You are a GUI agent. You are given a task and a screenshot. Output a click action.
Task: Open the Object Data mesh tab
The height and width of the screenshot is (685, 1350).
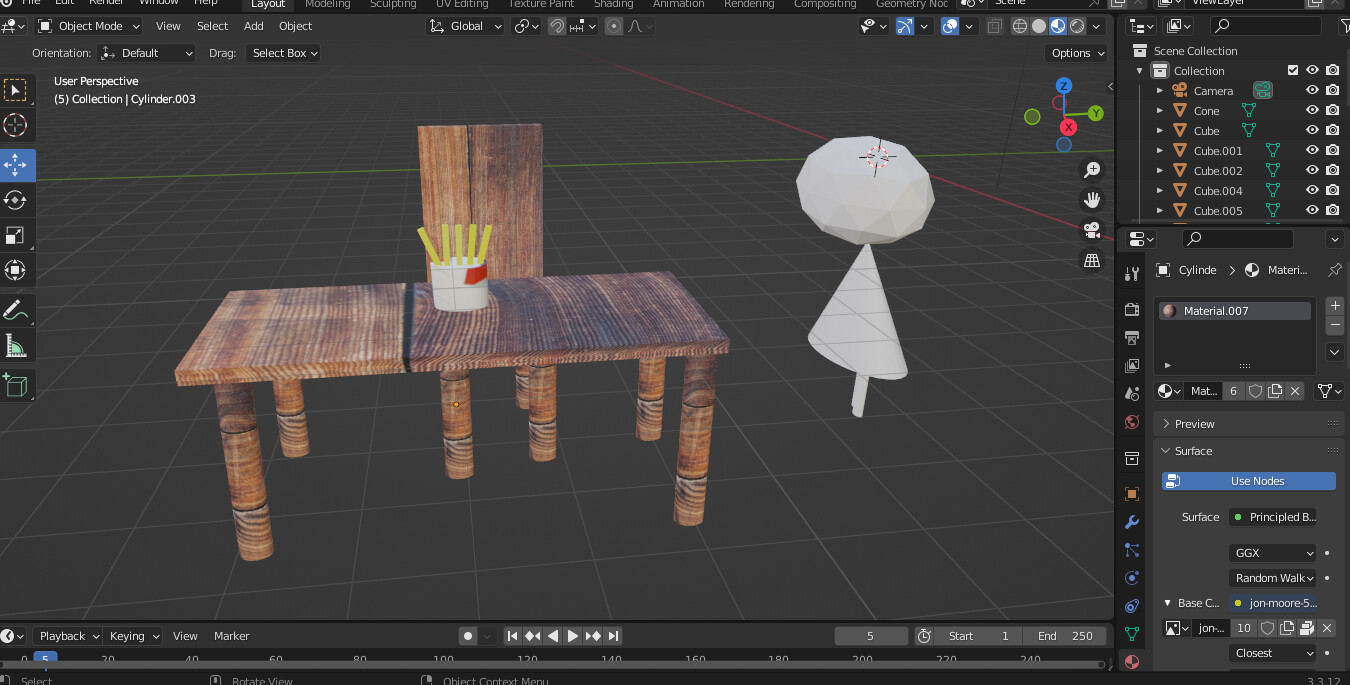[x=1132, y=634]
